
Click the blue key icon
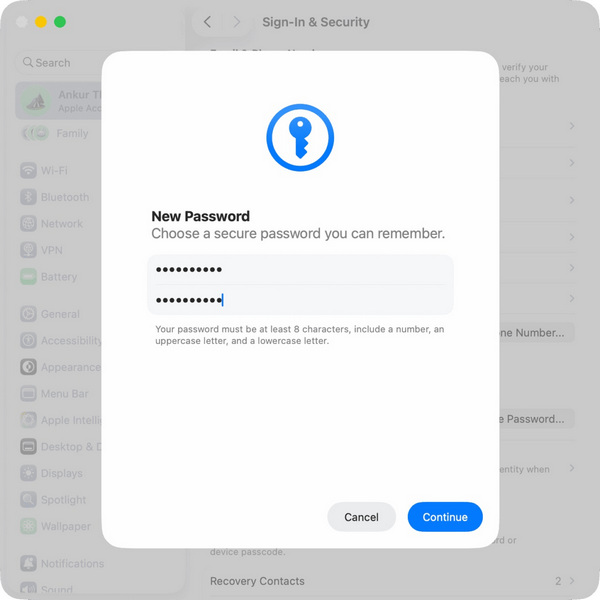coord(300,137)
